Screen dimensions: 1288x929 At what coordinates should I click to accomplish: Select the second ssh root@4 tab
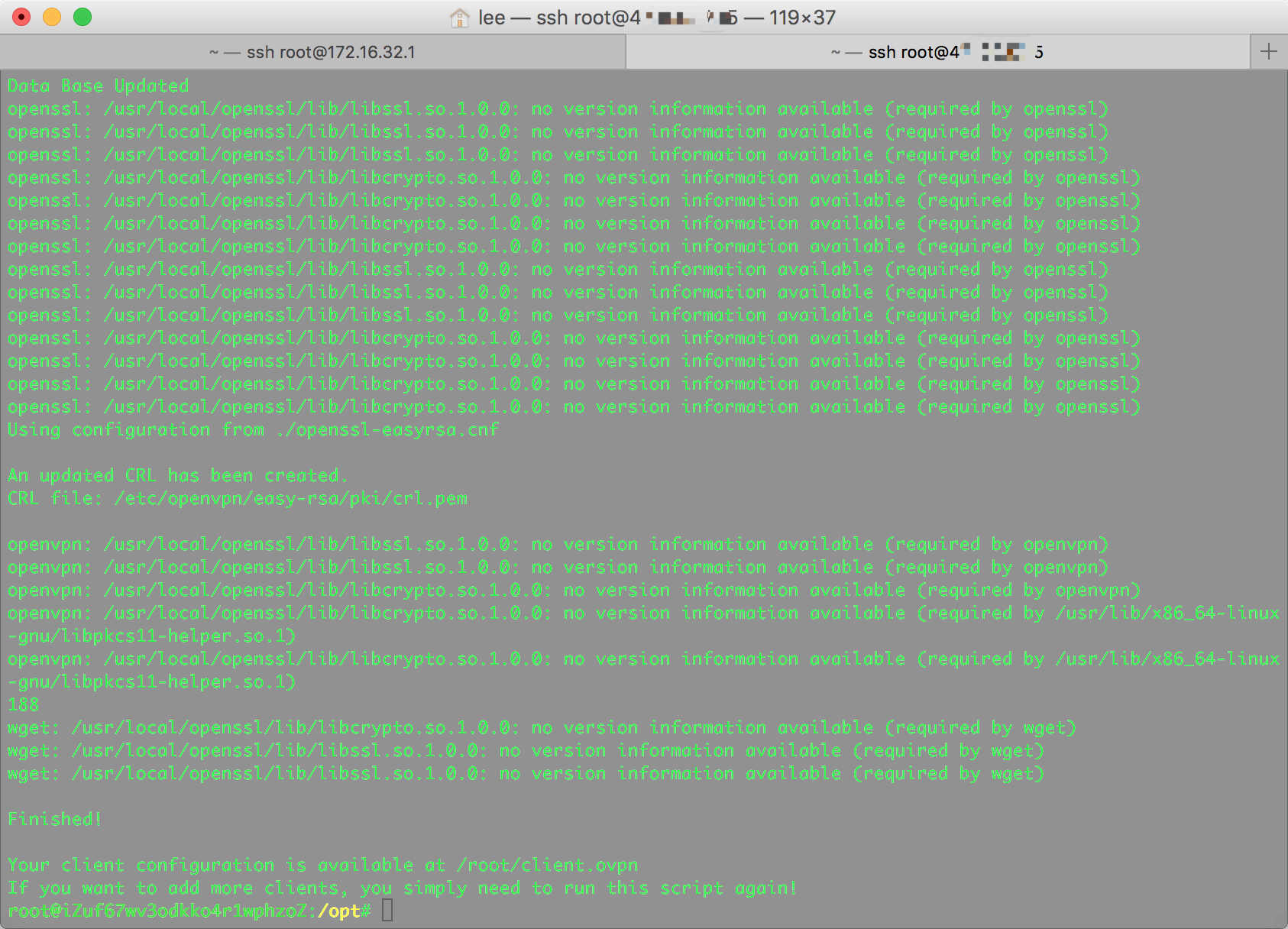(x=938, y=52)
